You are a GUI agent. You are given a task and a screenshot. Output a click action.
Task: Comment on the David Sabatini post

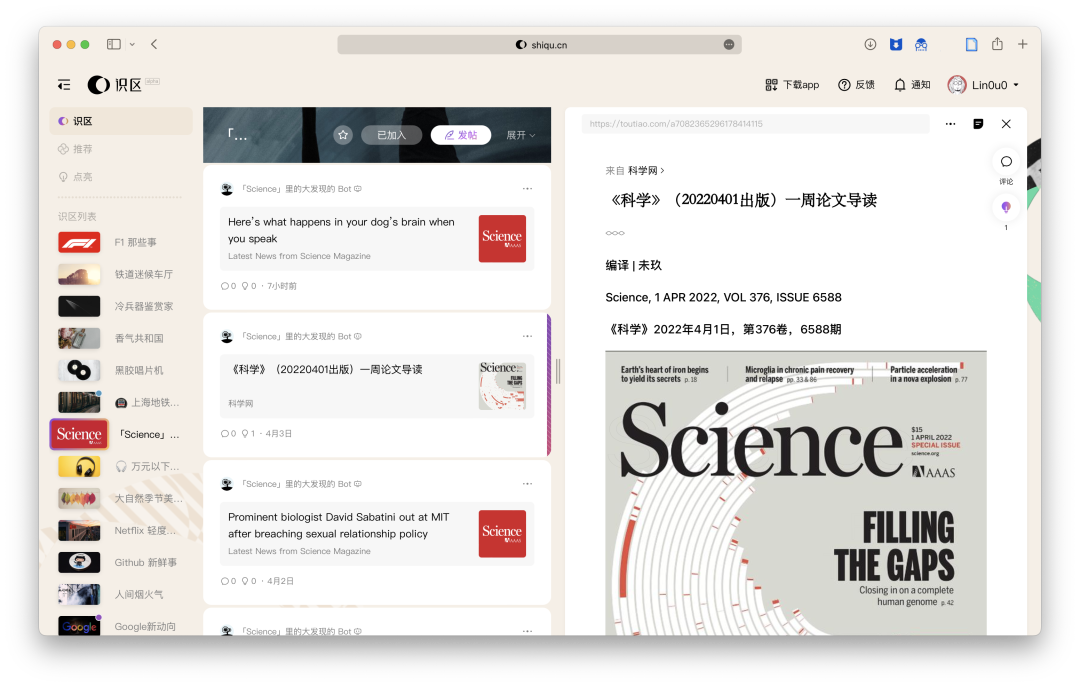coord(228,581)
